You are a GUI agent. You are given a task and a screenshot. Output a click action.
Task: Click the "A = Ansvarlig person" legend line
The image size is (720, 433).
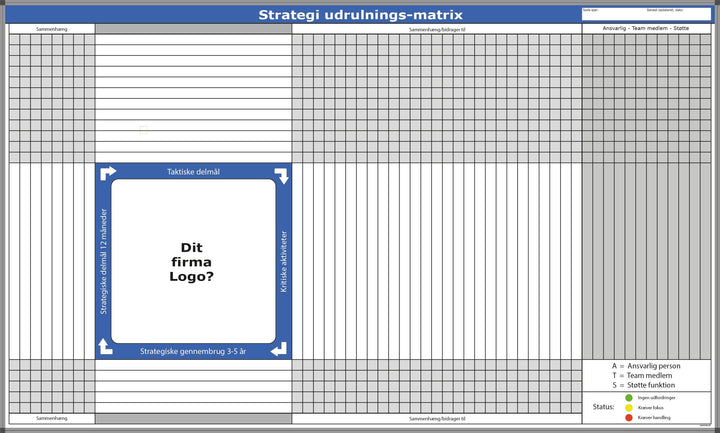(646, 366)
